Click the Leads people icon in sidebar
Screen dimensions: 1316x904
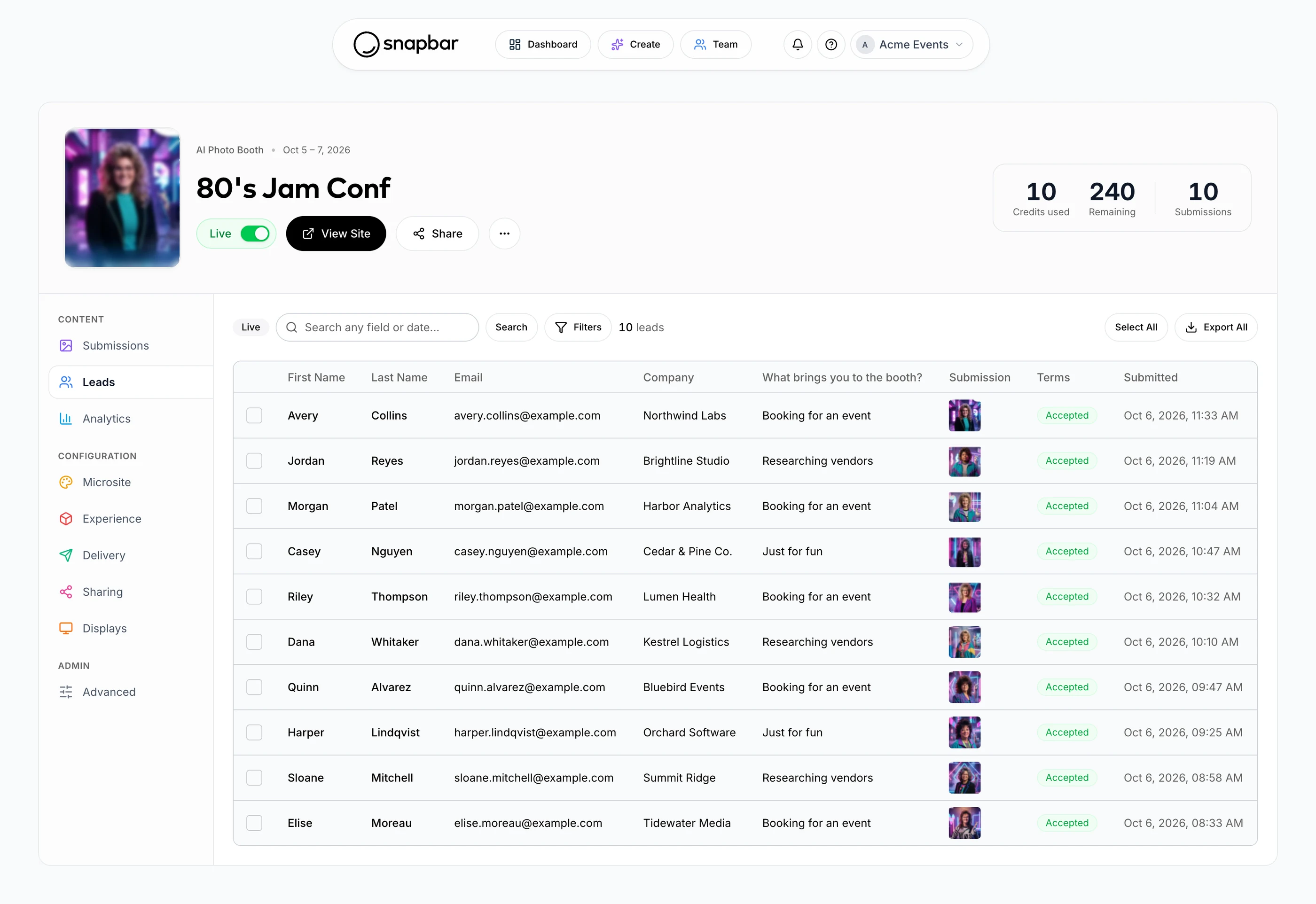pyautogui.click(x=66, y=382)
